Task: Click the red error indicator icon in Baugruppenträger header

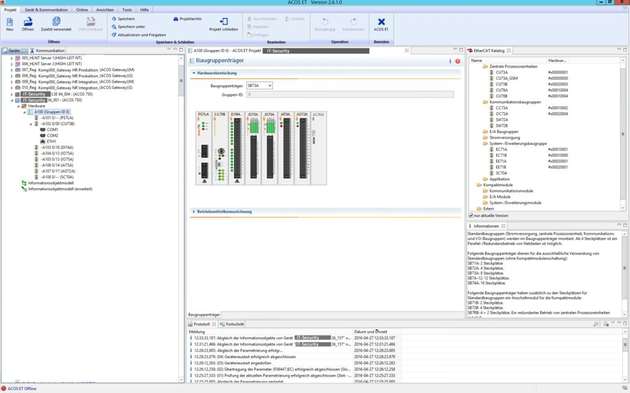Action: click(x=458, y=61)
